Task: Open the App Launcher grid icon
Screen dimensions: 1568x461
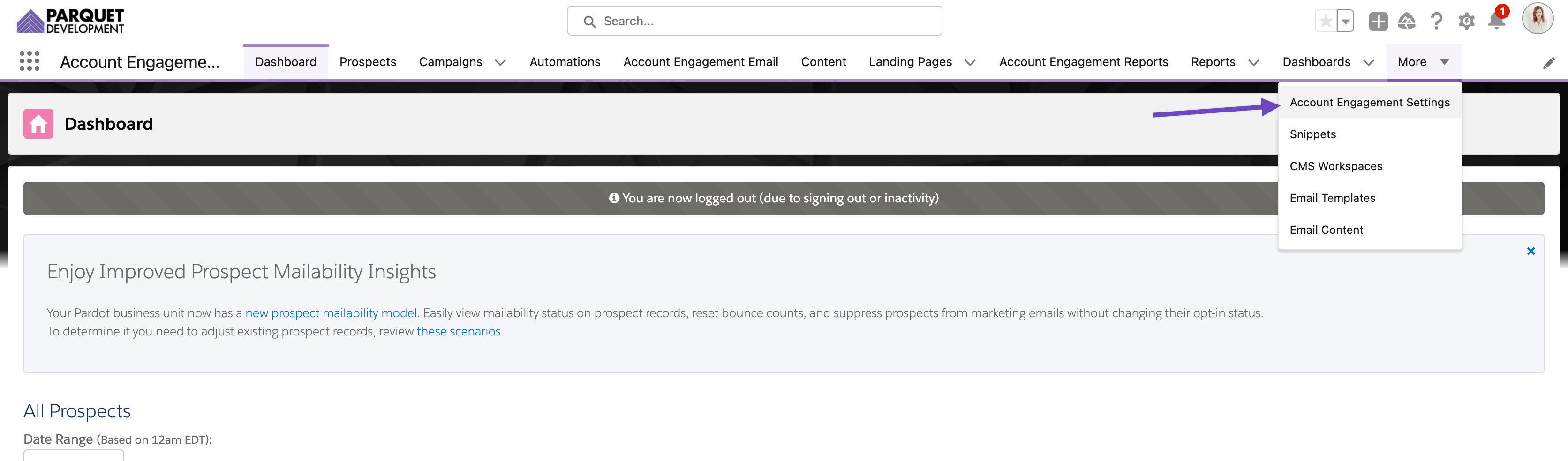Action: 29,61
